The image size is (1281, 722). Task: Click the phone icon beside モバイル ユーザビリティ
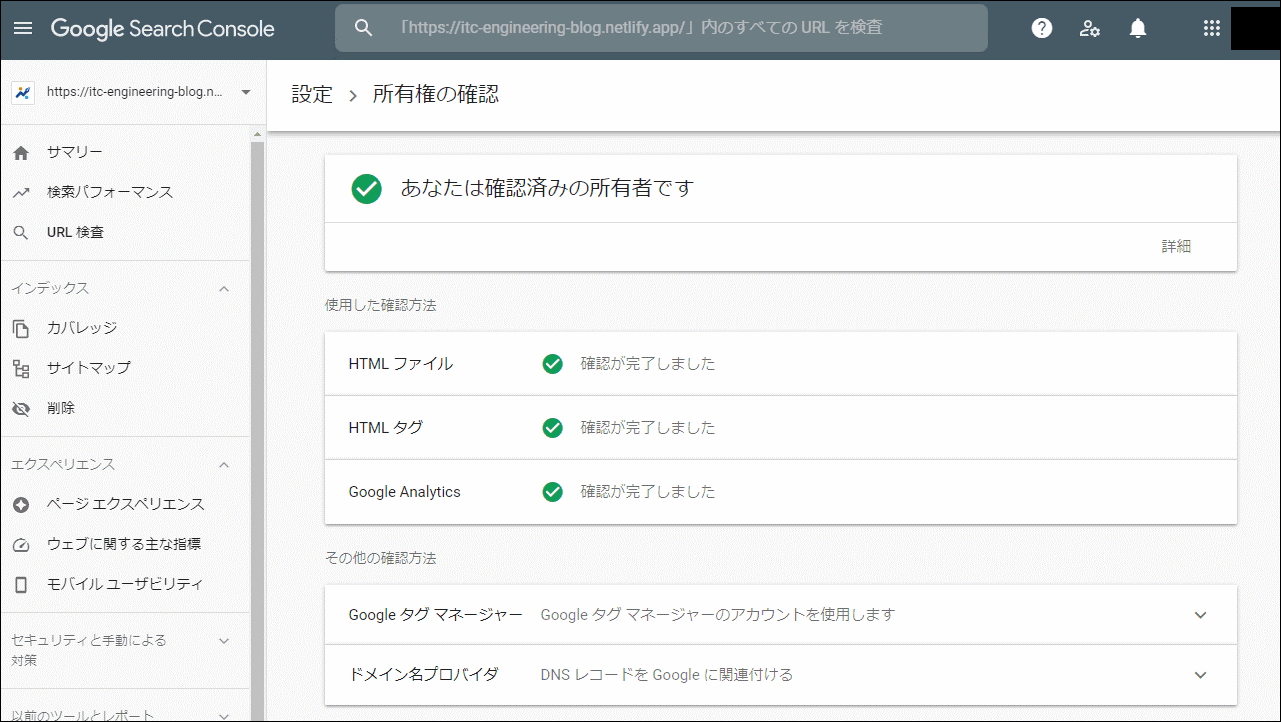(21, 585)
